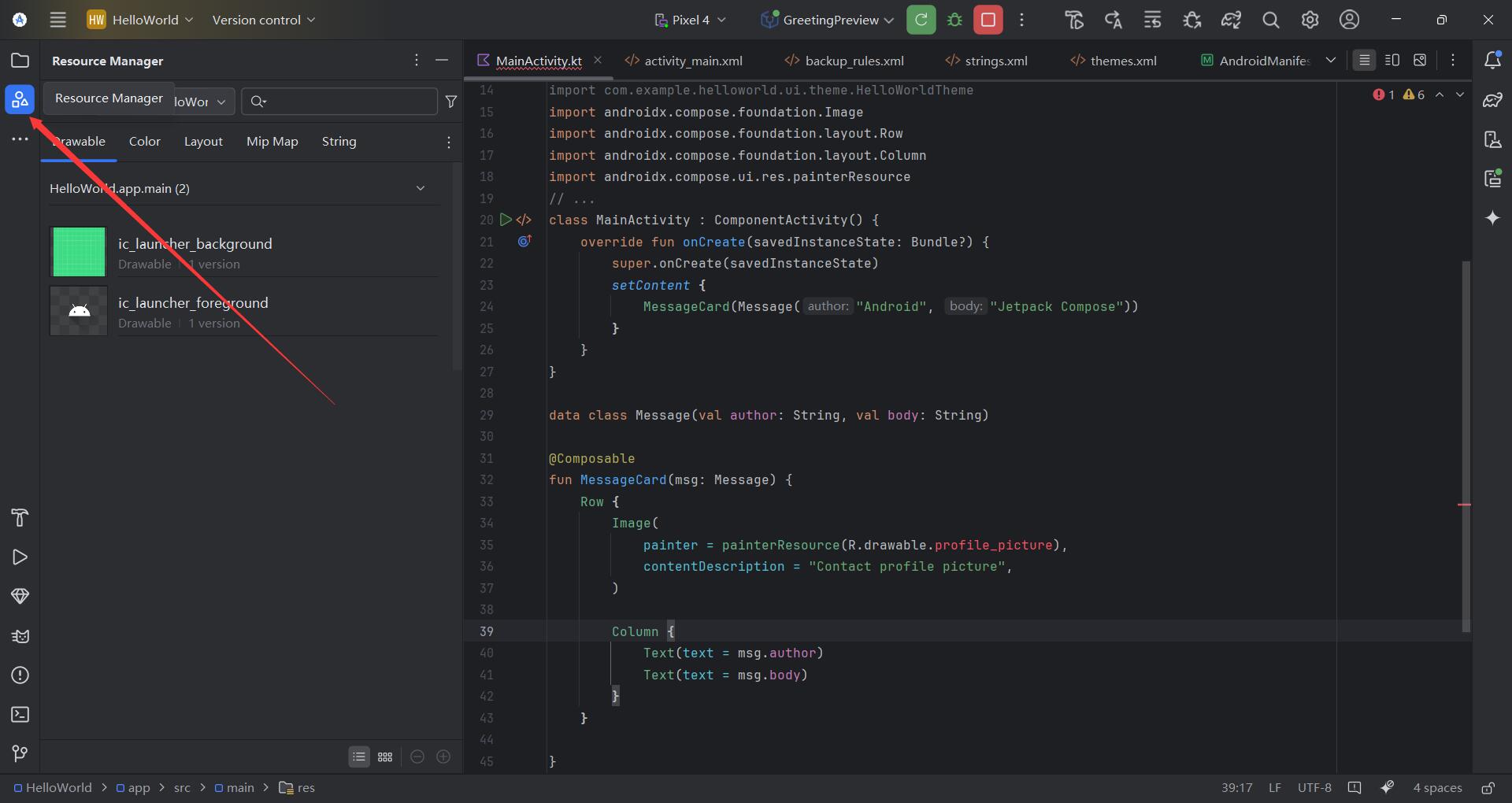Open Pixel 4 device selector
The height and width of the screenshot is (803, 1512).
[690, 20]
